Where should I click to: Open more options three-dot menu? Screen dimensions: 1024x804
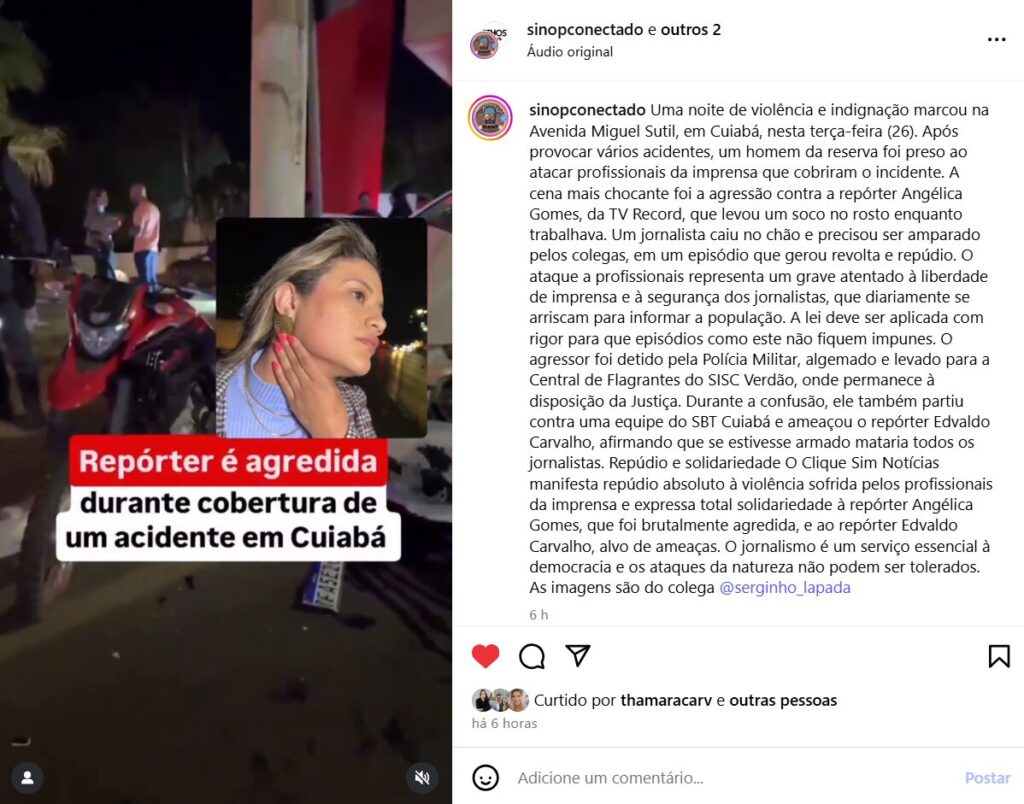pos(997,40)
